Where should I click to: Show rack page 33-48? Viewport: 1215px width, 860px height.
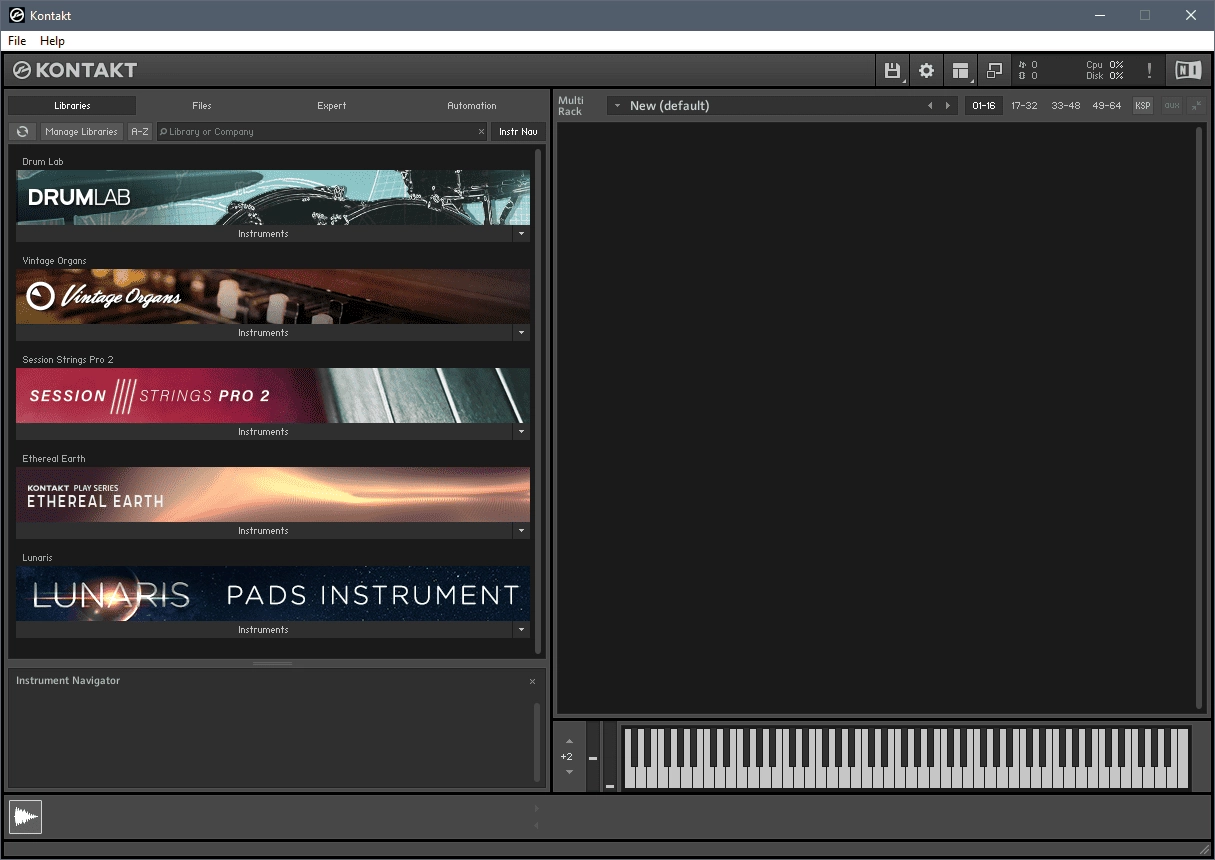tap(1065, 105)
